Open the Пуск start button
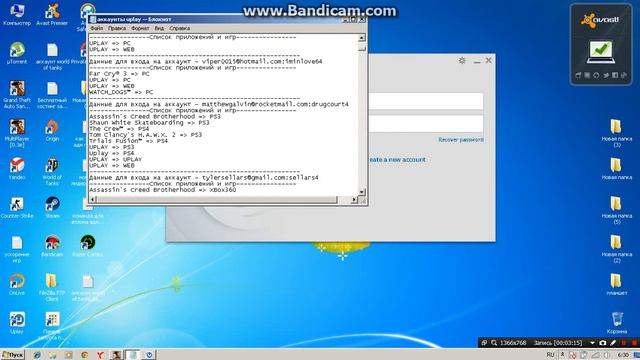Image resolution: width=640 pixels, height=360 pixels. click(x=12, y=355)
